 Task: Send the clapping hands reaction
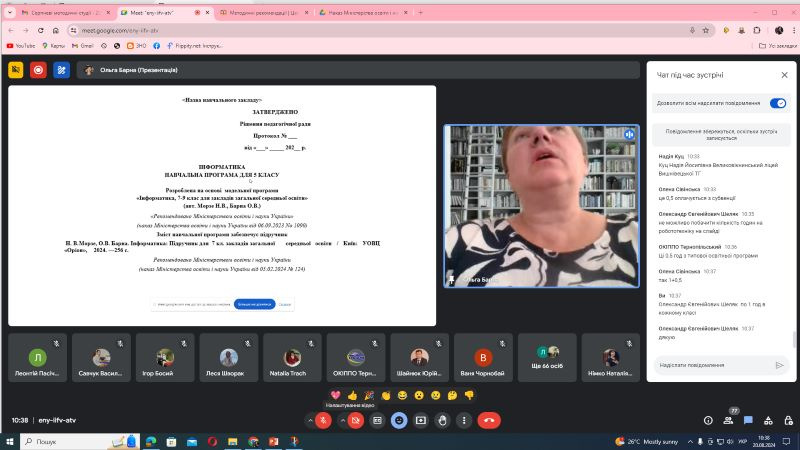[x=386, y=395]
